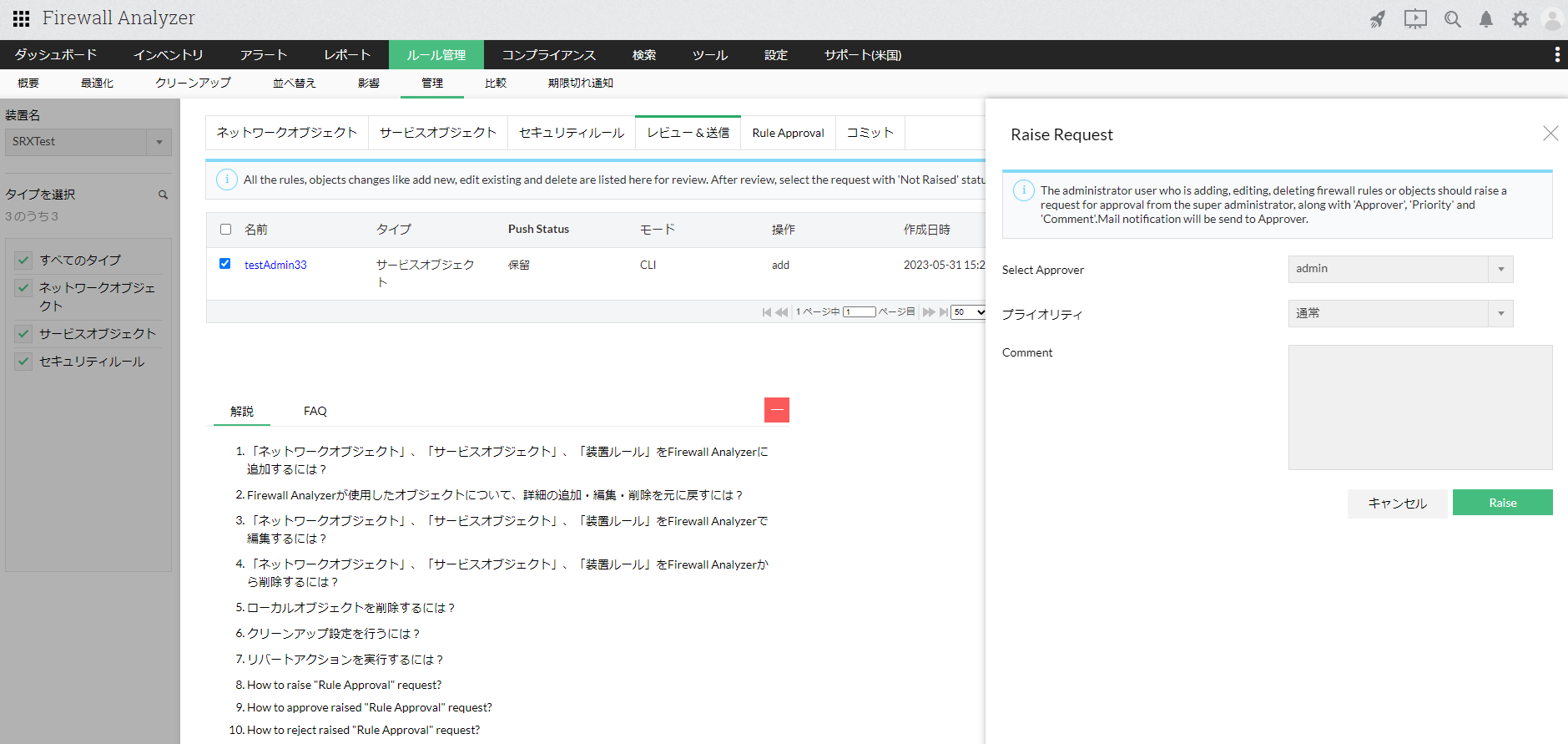Viewport: 1568px width, 744px height.
Task: Click the rocket quick-start icon
Action: 1377,19
